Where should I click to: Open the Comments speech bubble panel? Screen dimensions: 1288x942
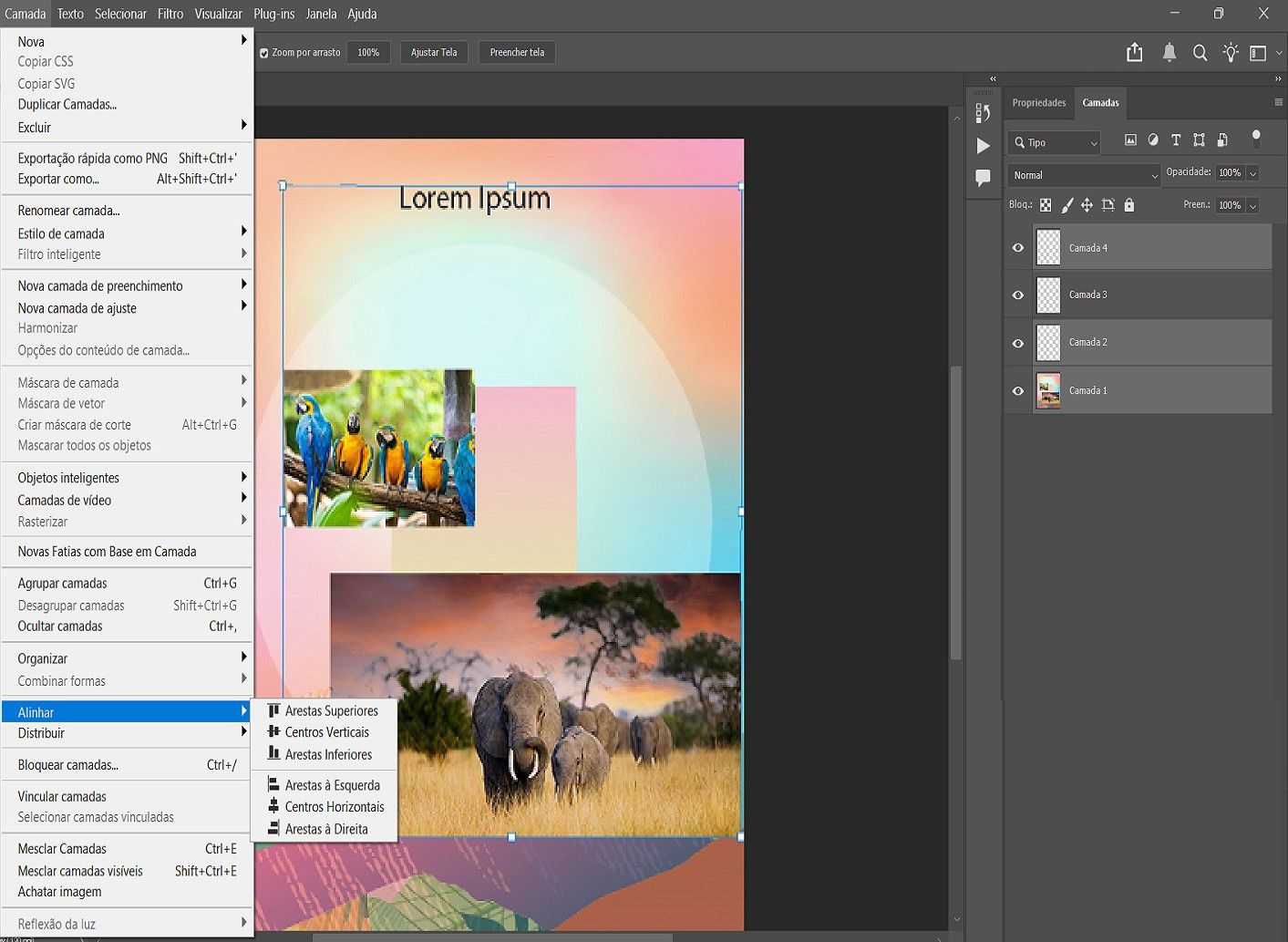tap(983, 178)
